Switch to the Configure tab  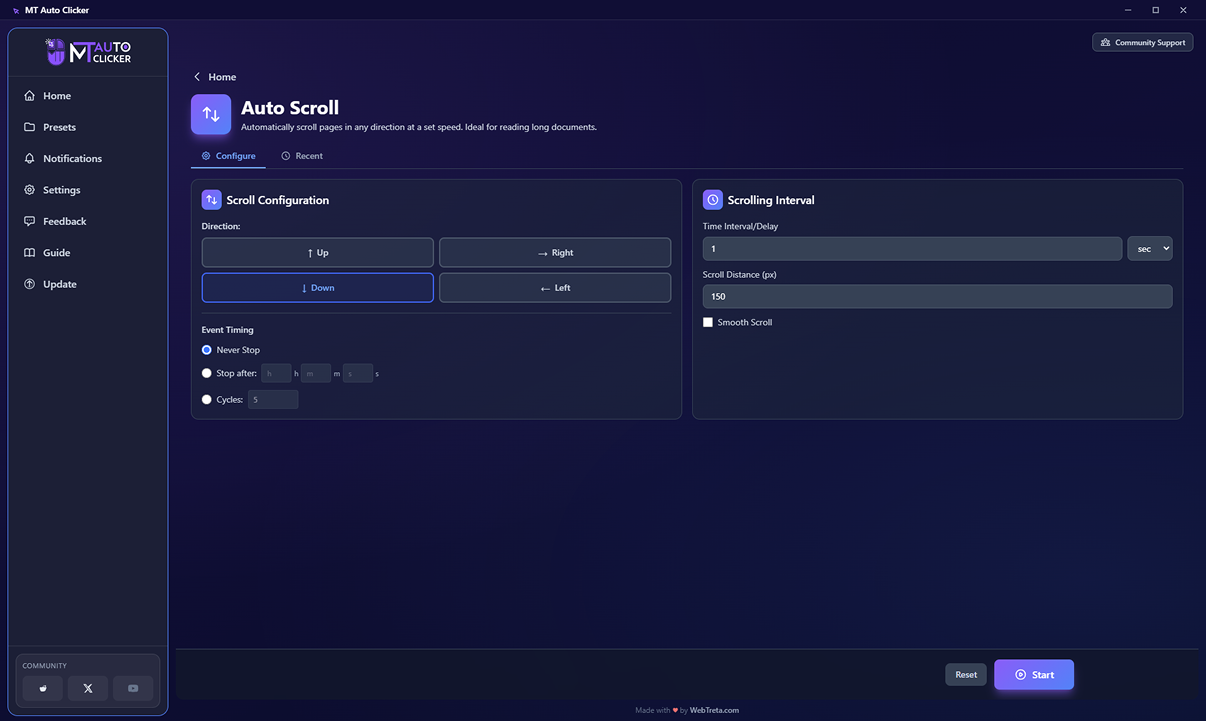click(228, 156)
